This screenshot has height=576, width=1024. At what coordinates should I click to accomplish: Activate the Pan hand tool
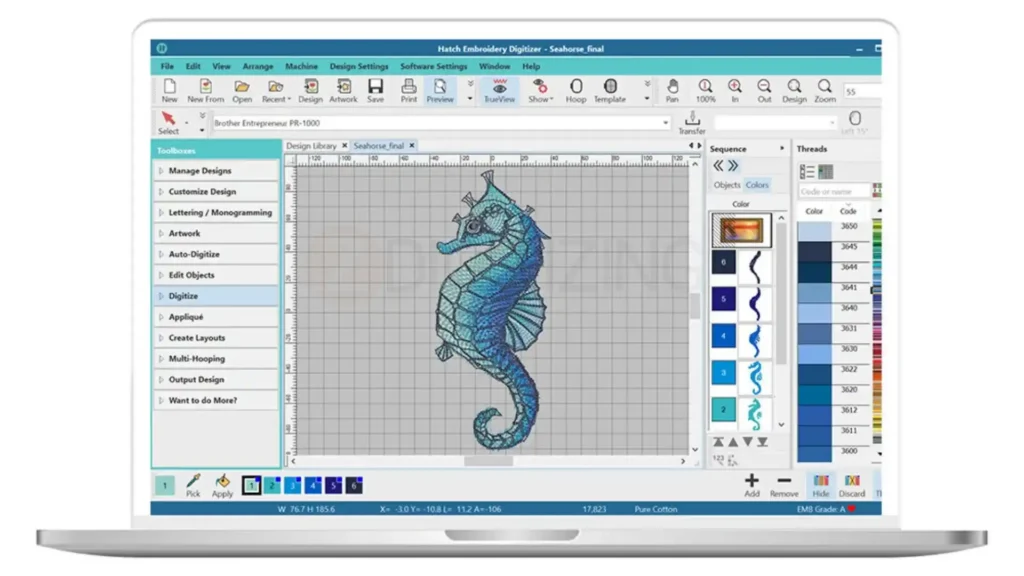tap(672, 91)
